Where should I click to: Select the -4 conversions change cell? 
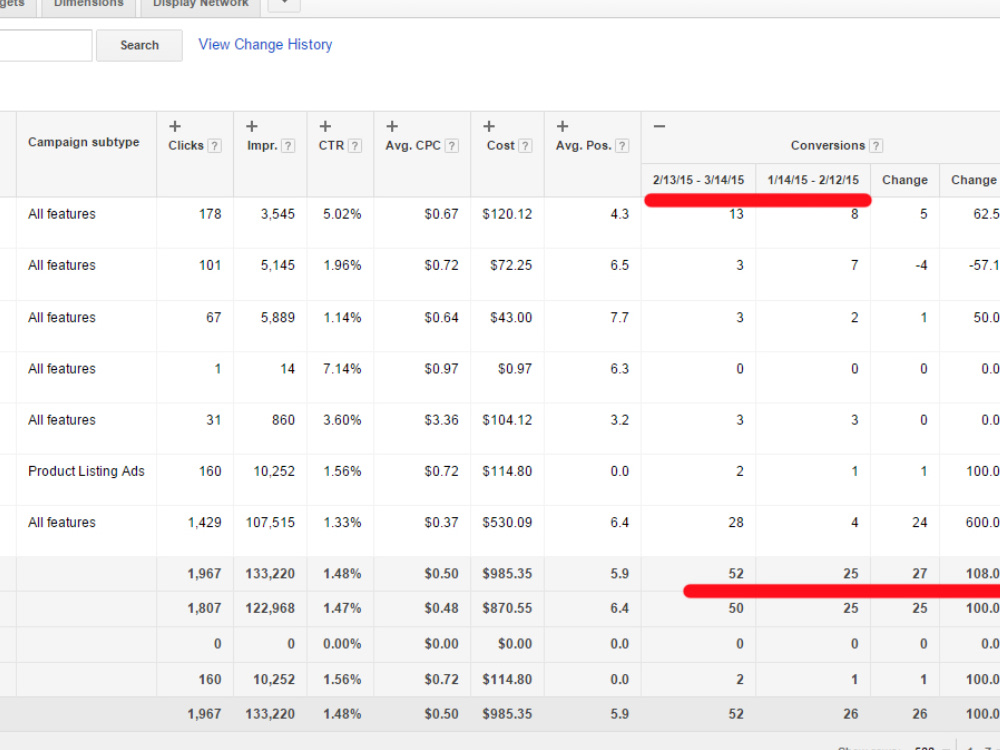pos(921,265)
